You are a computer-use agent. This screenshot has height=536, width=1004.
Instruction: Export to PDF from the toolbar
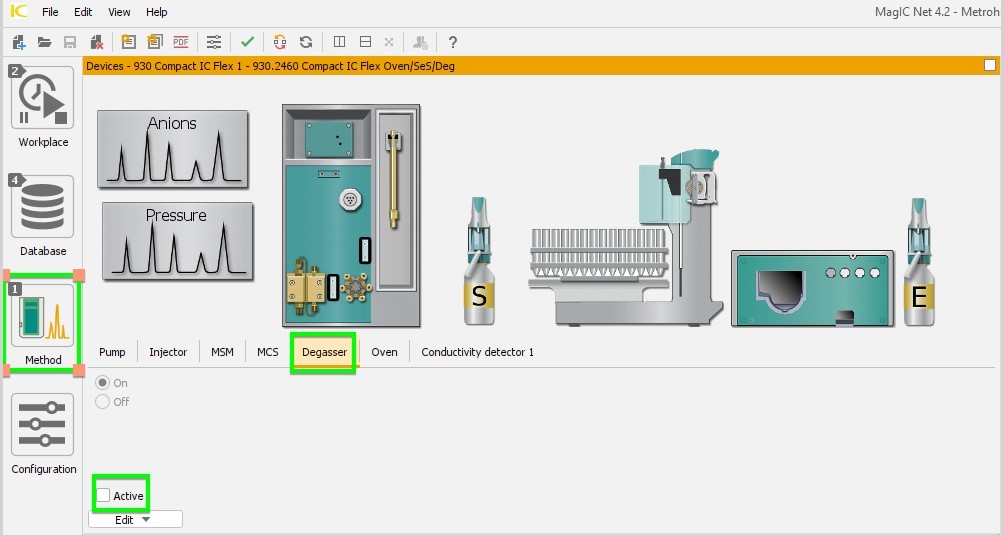181,42
